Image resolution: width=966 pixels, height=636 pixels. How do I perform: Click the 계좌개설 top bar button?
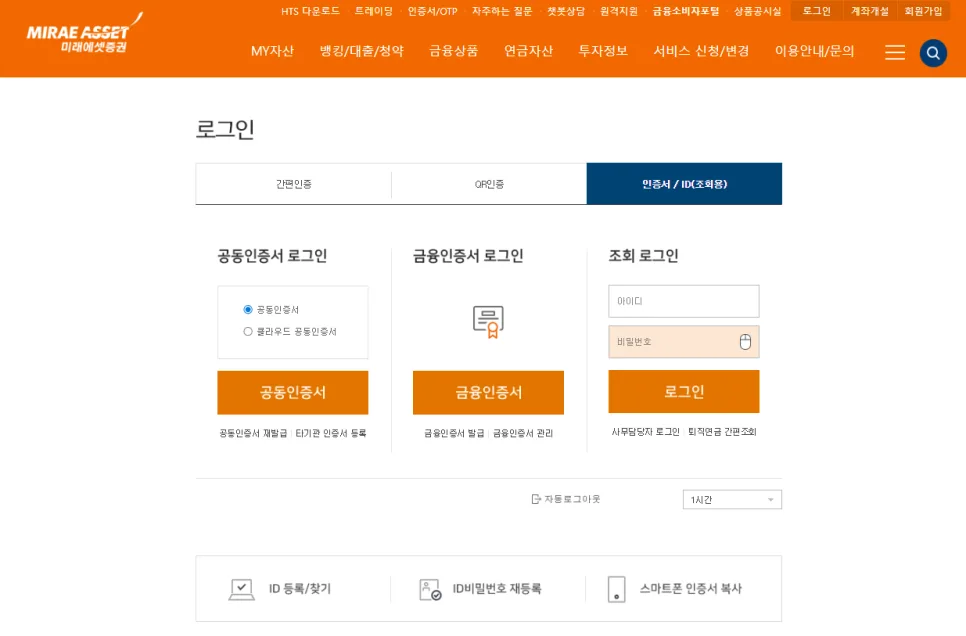pos(869,11)
